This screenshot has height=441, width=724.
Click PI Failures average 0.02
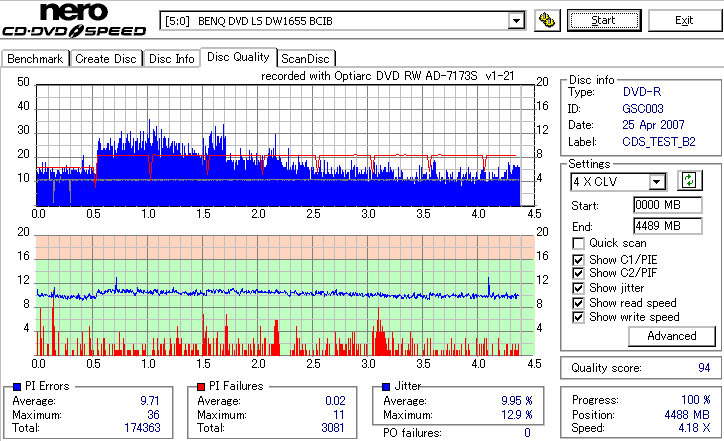[335, 401]
